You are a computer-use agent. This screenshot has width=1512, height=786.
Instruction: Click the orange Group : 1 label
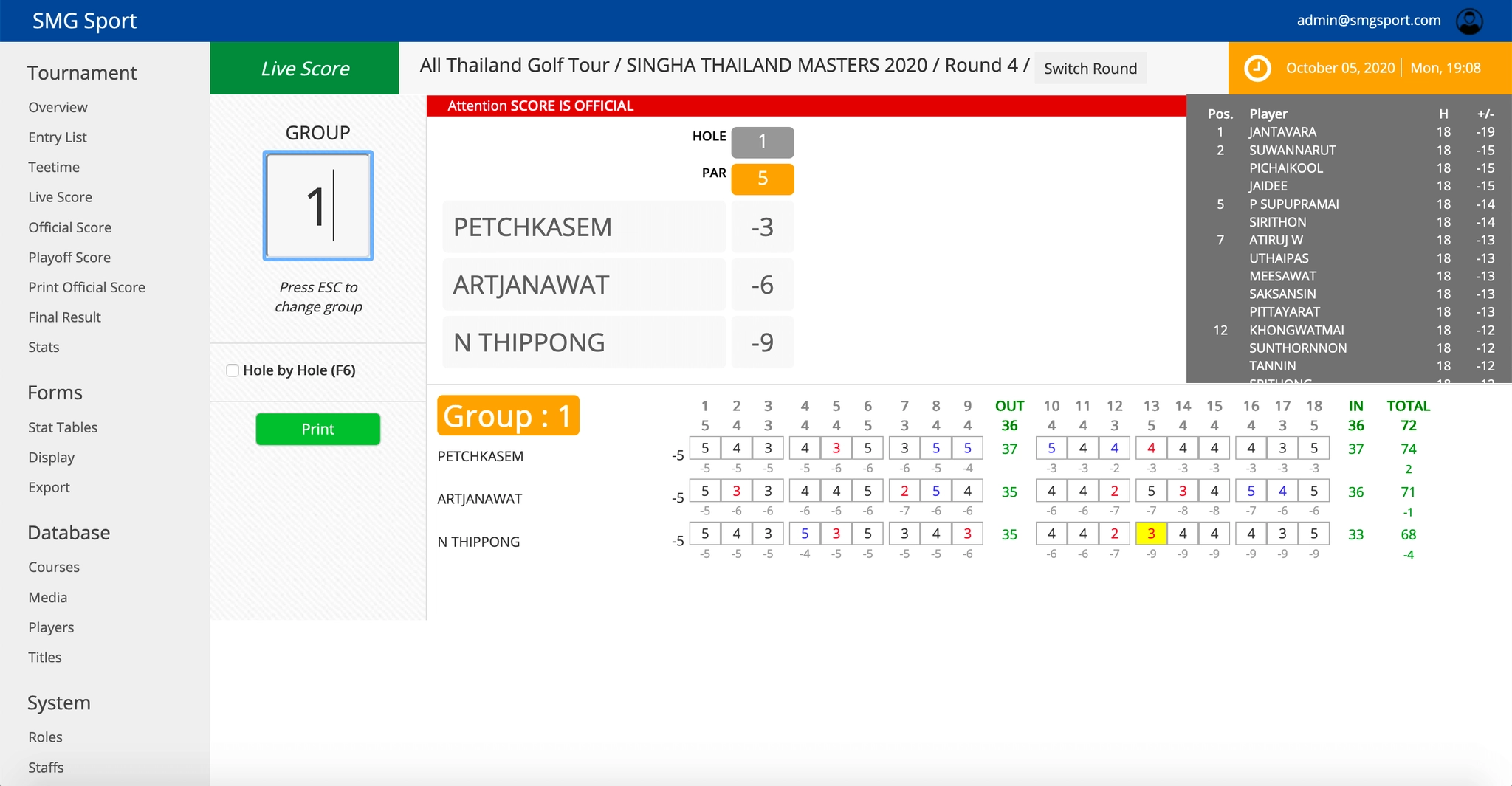(x=508, y=416)
